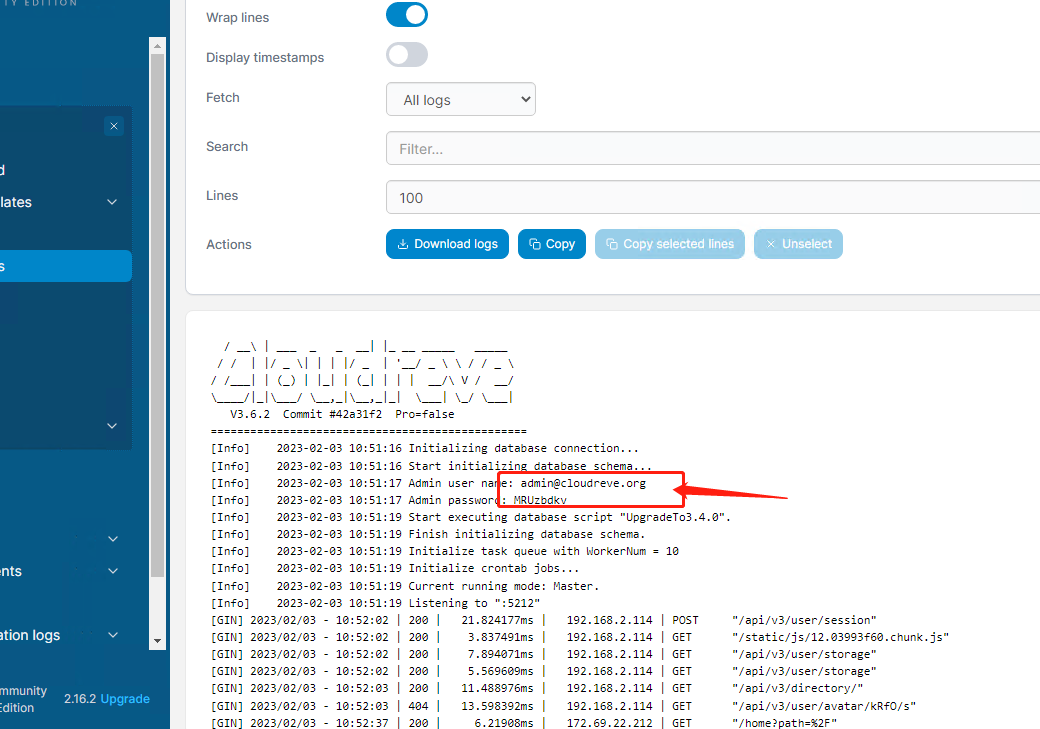Click the X icon on Unselect
Screen dimensions: 1040x729
pyautogui.click(x=771, y=244)
